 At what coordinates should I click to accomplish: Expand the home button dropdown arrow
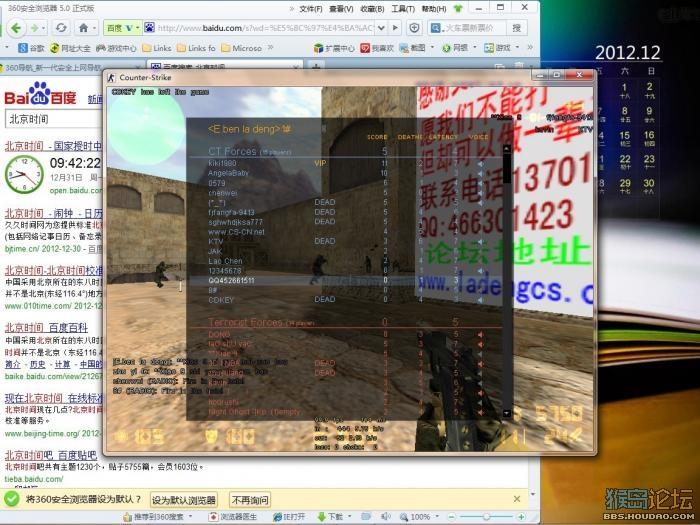94,28
